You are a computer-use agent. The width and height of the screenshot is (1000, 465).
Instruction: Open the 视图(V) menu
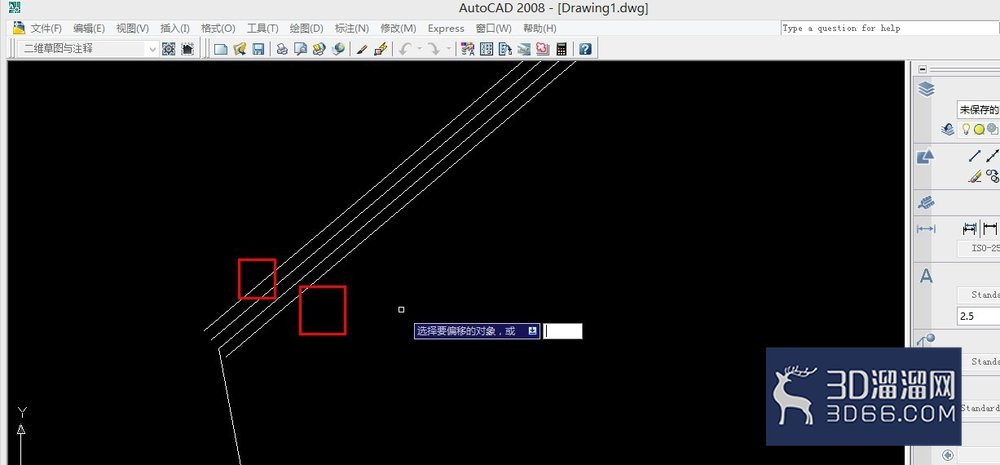coord(133,28)
